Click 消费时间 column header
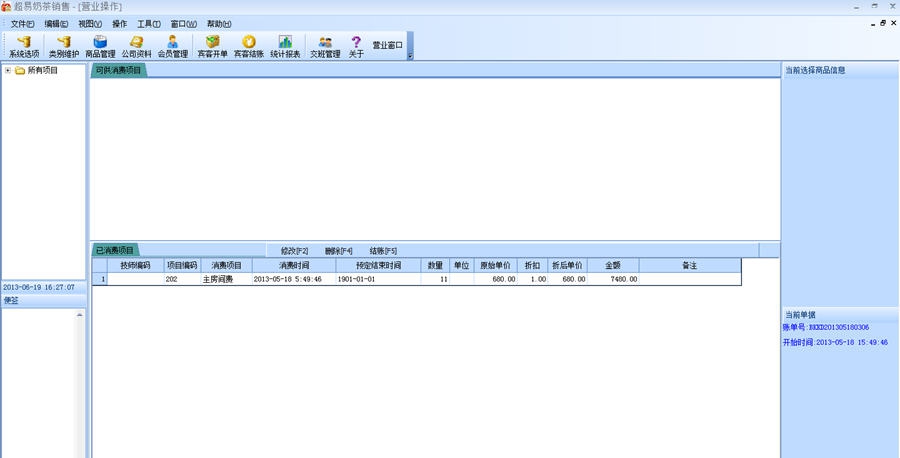 tap(294, 266)
